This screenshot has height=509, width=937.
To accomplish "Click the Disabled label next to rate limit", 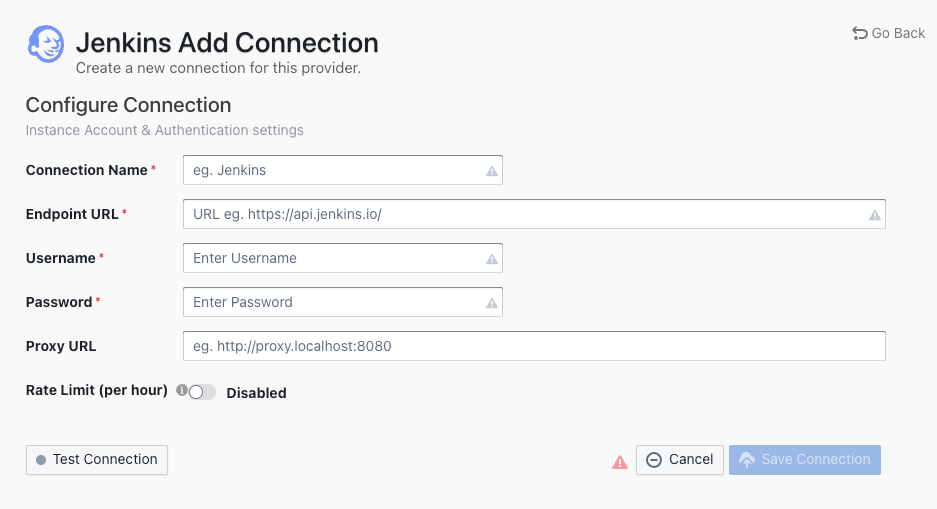I will point(256,393).
